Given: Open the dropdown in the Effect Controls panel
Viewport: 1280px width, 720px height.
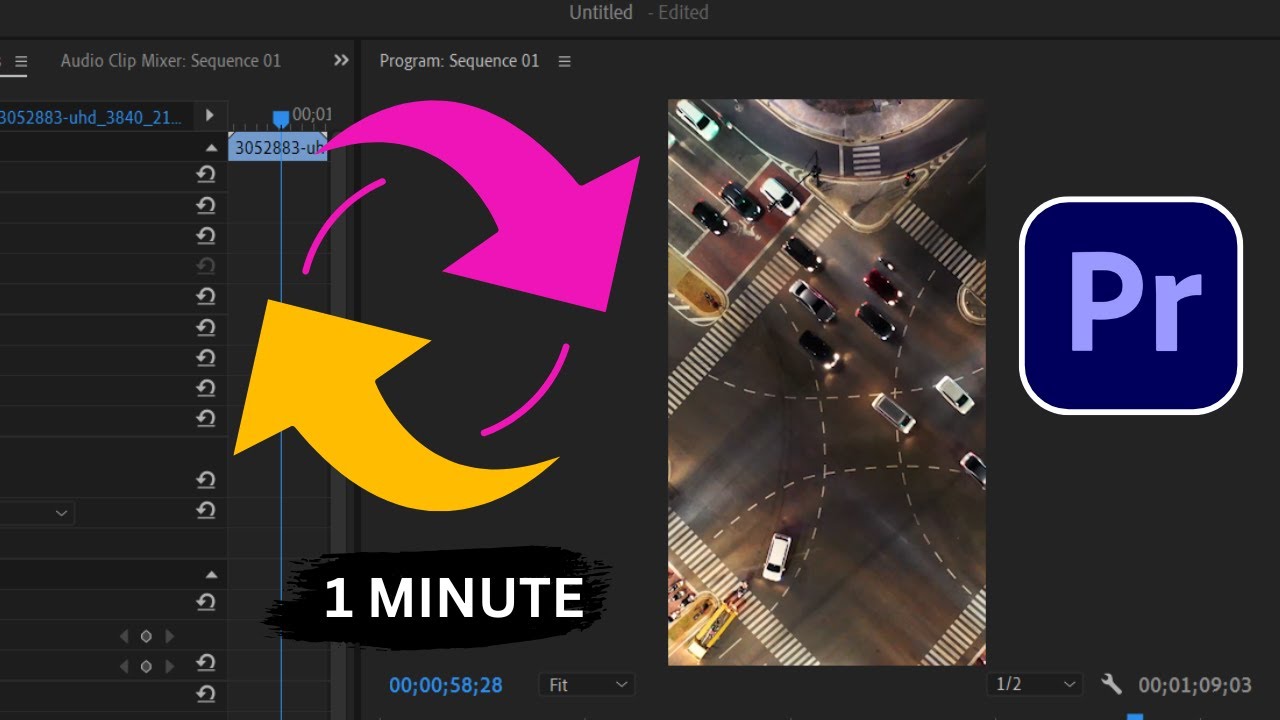Looking at the screenshot, I should tap(37, 513).
